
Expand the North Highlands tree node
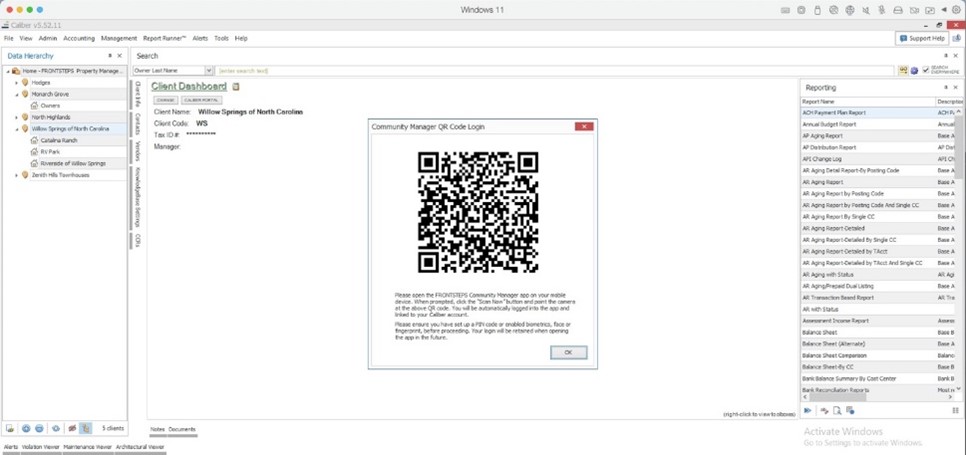pyautogui.click(x=17, y=117)
